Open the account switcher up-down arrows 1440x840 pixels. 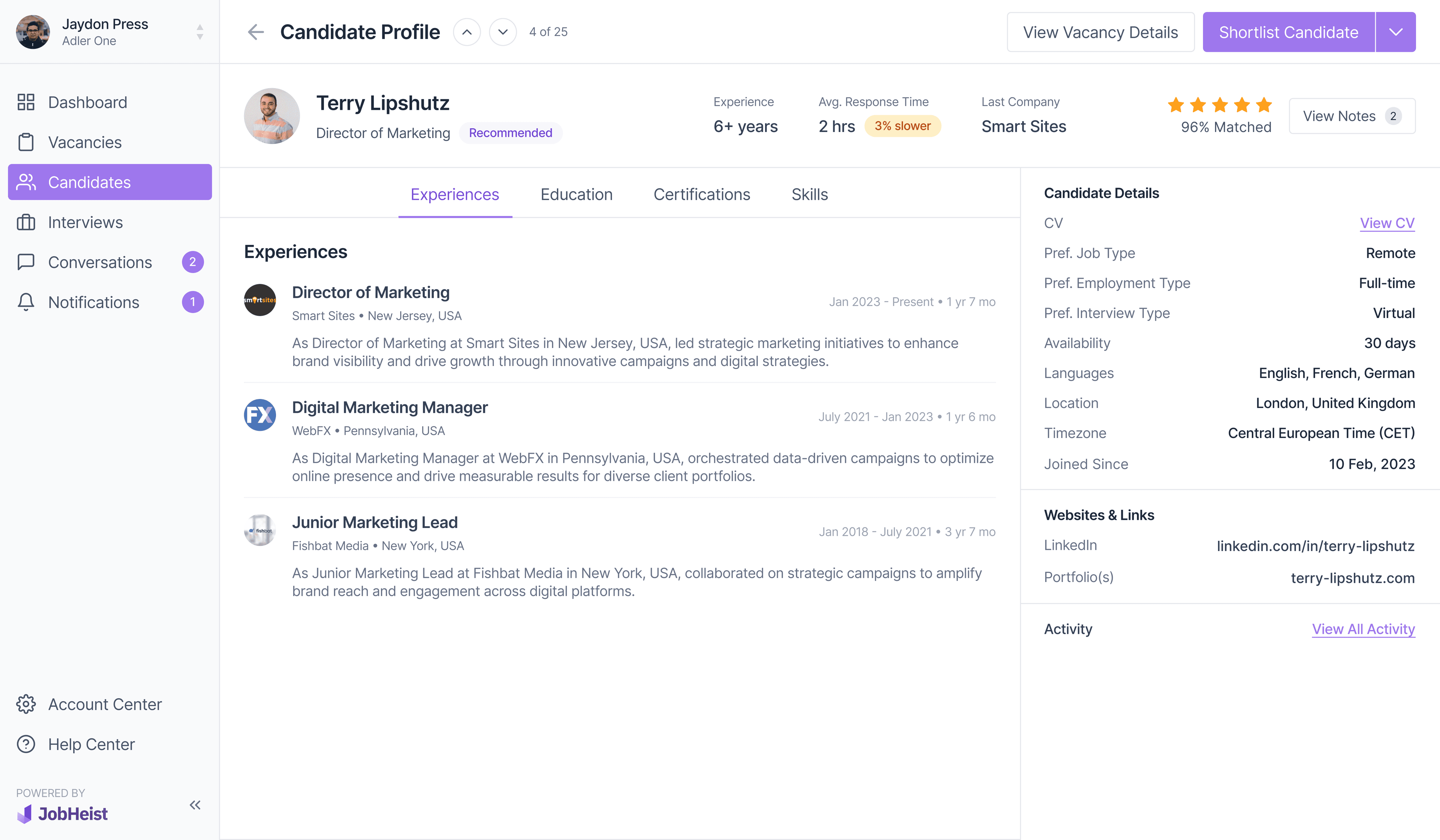(200, 32)
